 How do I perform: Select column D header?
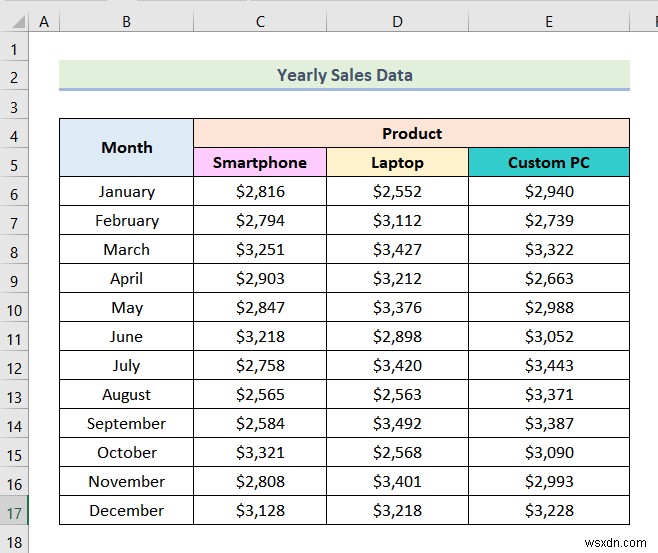[x=397, y=20]
